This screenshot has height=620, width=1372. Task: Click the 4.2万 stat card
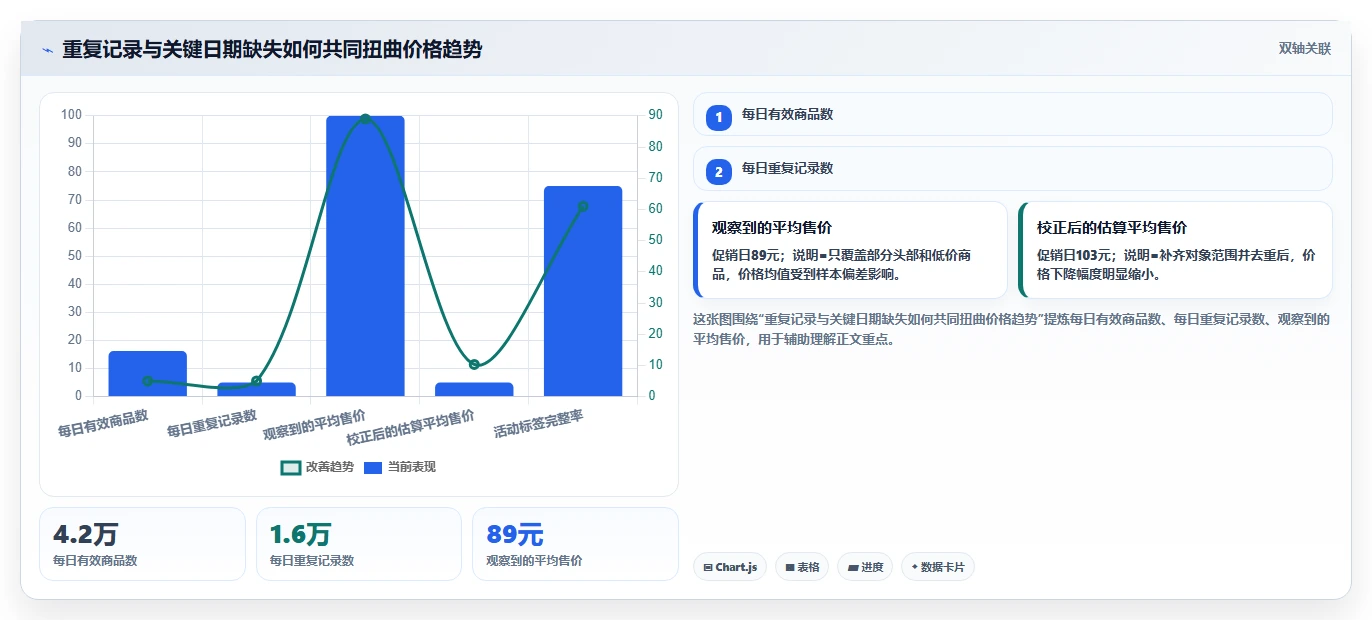(x=142, y=544)
